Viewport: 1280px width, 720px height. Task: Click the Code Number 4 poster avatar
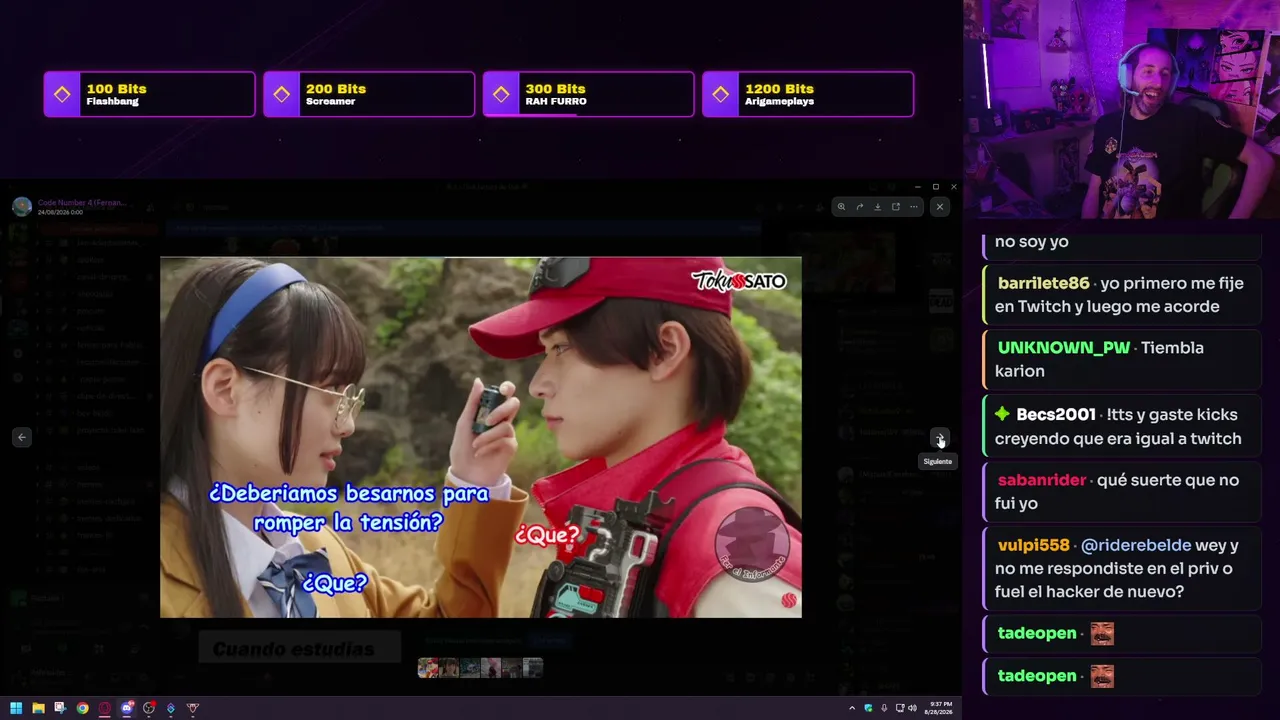tap(22, 207)
